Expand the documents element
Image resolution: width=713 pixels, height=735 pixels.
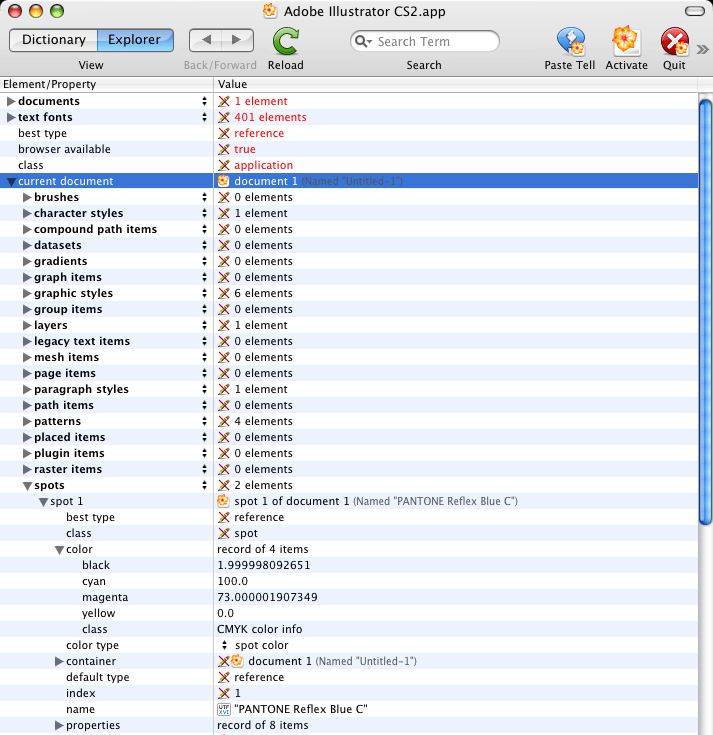[11, 101]
